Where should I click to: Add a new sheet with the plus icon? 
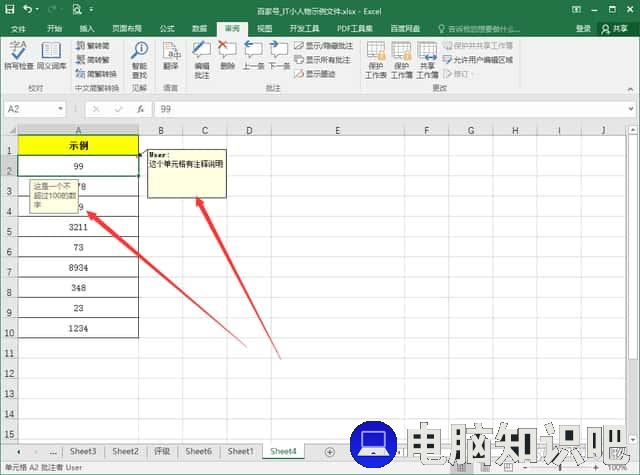330,451
